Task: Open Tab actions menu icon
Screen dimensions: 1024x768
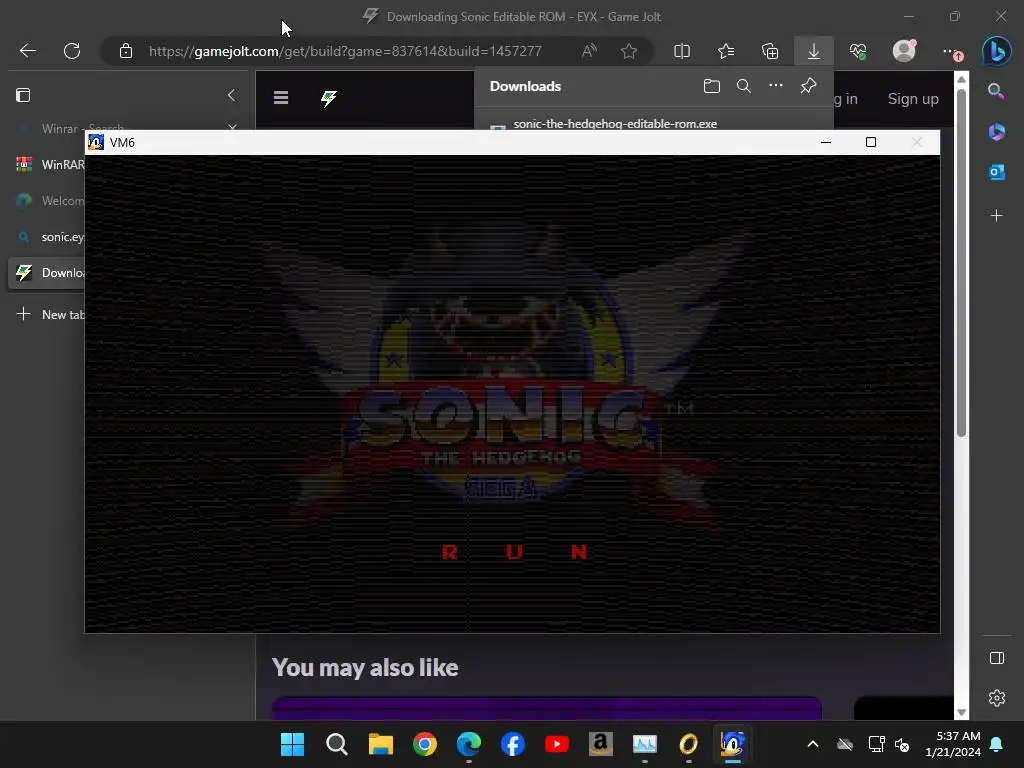Action: click(23, 95)
